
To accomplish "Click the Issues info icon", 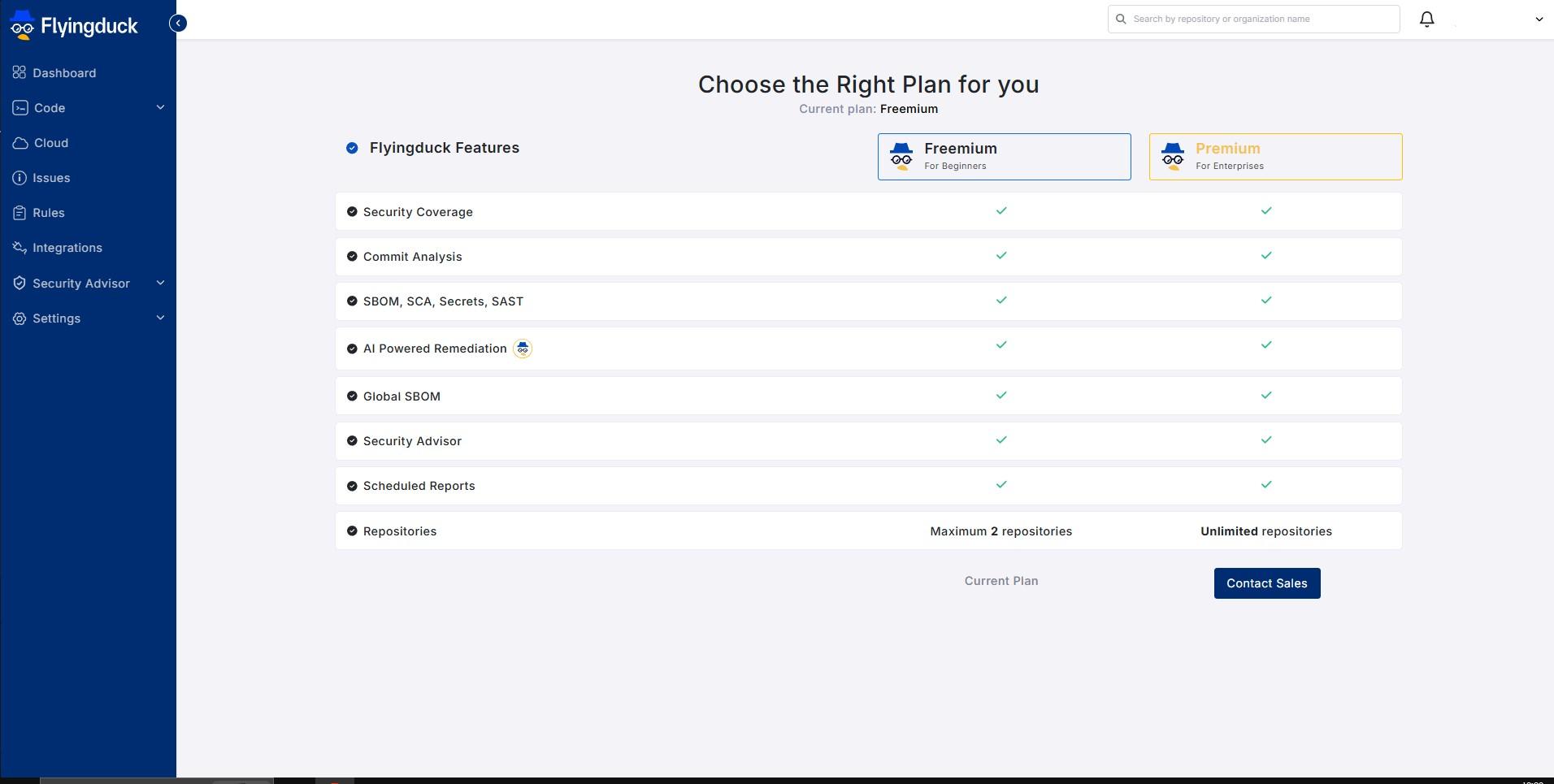I will point(19,177).
